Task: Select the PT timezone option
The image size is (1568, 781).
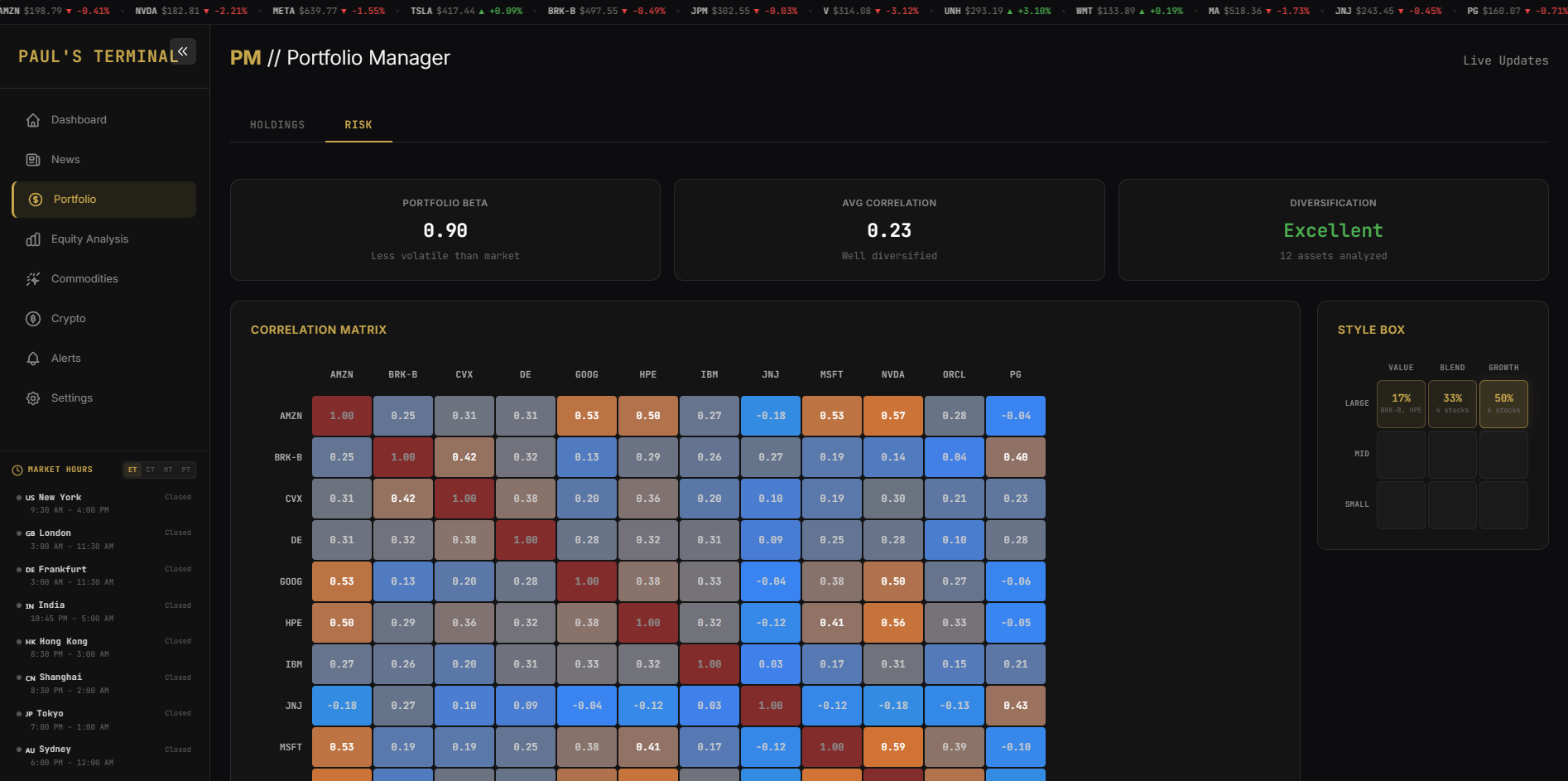Action: pyautogui.click(x=184, y=470)
